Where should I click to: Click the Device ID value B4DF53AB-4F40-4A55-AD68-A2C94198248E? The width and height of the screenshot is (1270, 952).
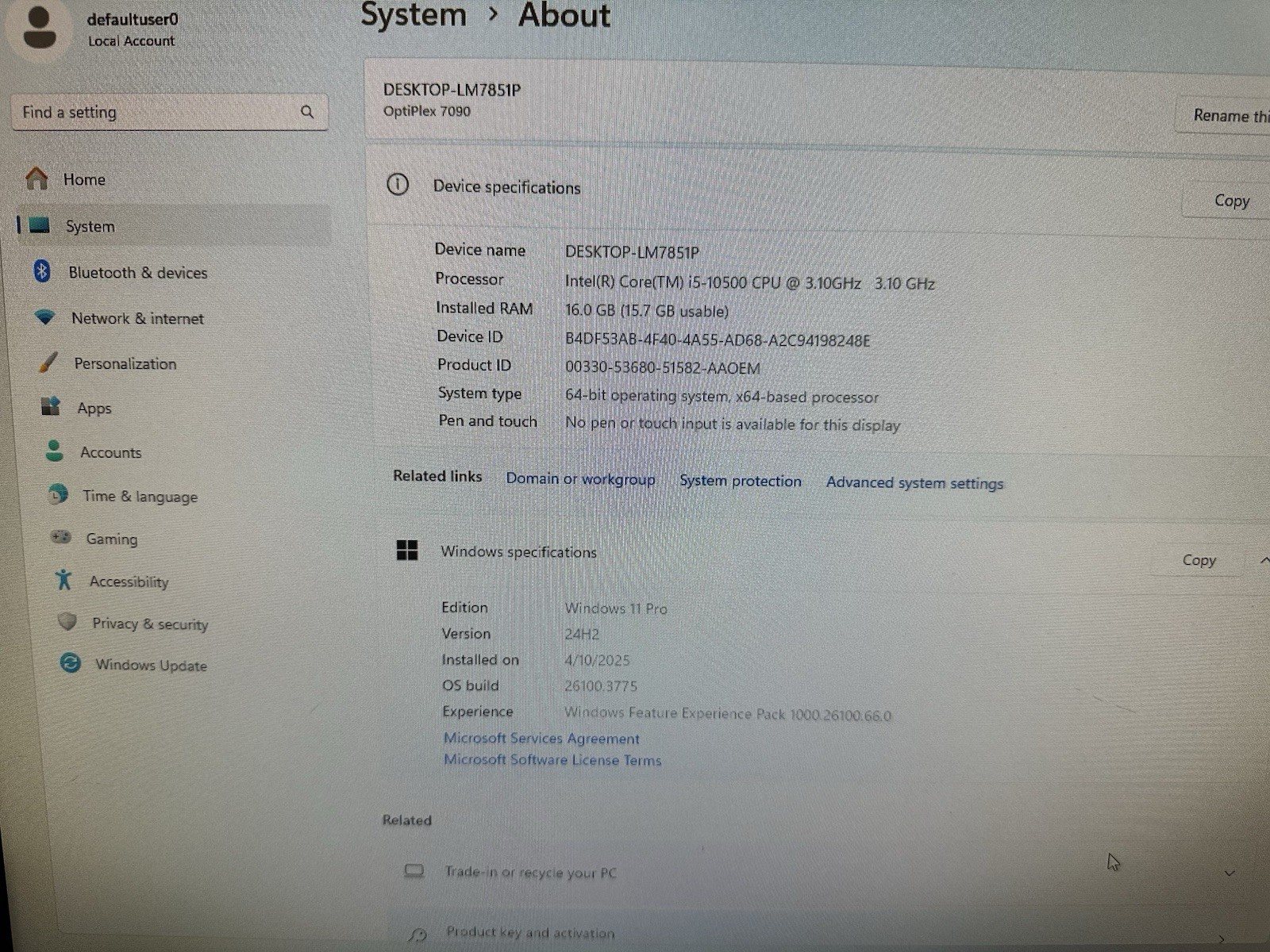click(718, 340)
